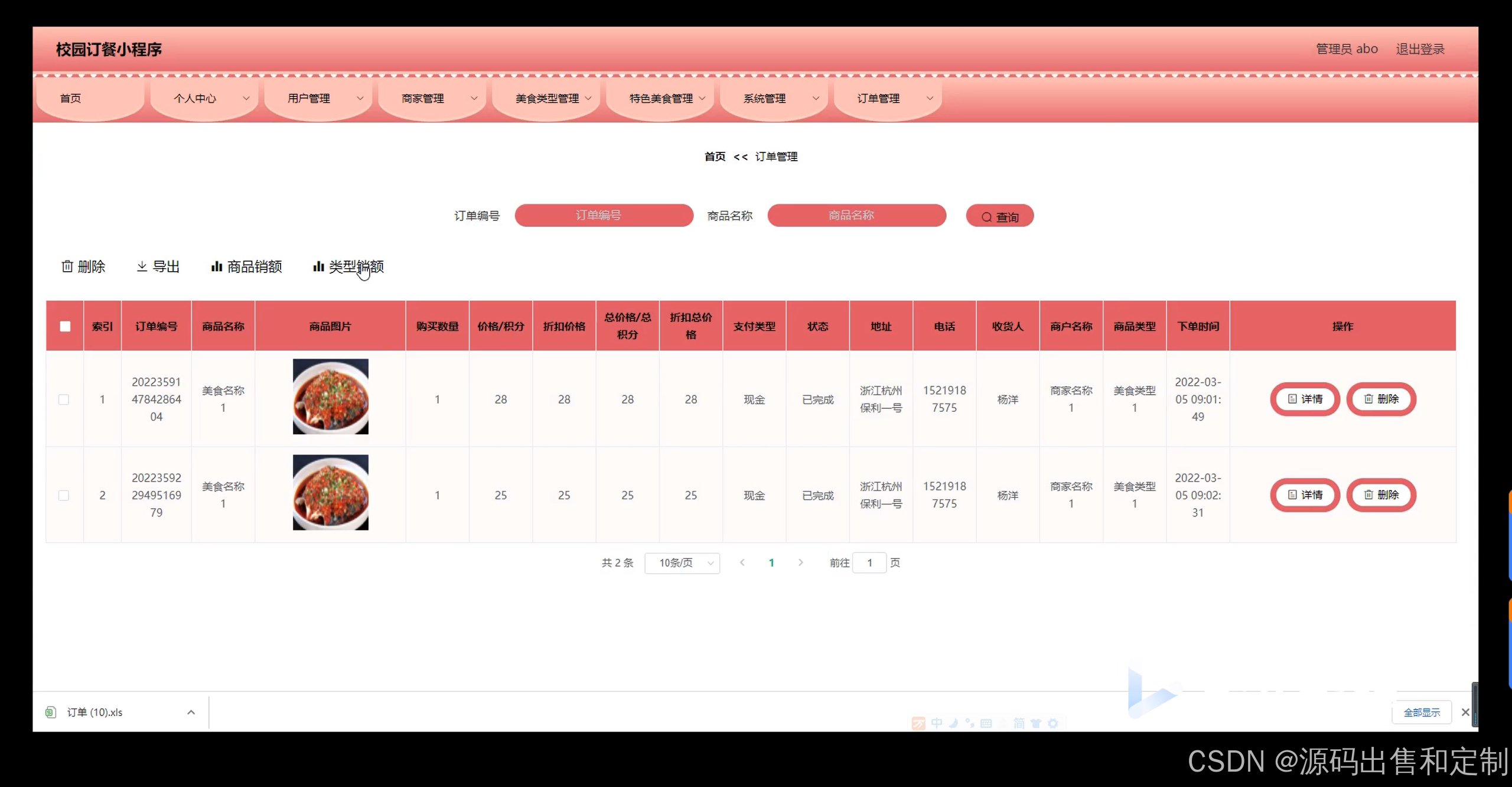Expand the download item options chevron
This screenshot has width=1512, height=787.
[x=191, y=712]
